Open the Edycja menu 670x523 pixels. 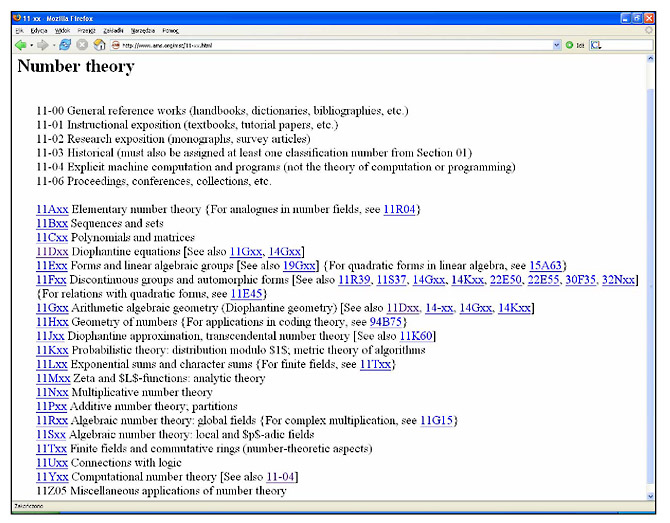click(39, 31)
